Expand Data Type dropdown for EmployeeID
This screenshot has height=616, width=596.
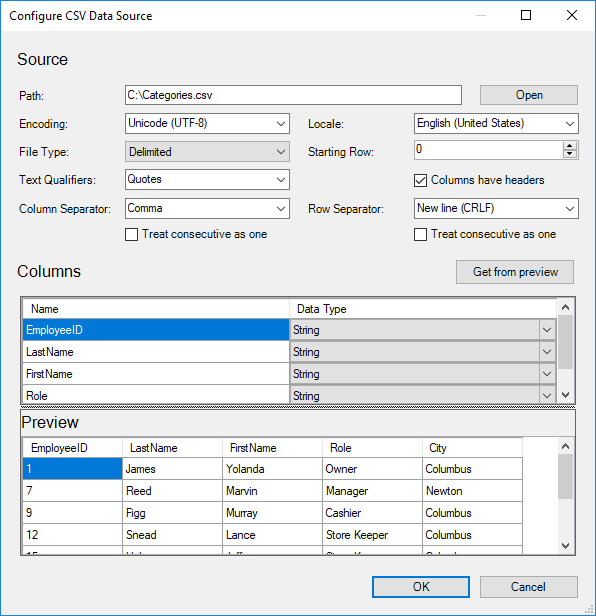[x=547, y=330]
